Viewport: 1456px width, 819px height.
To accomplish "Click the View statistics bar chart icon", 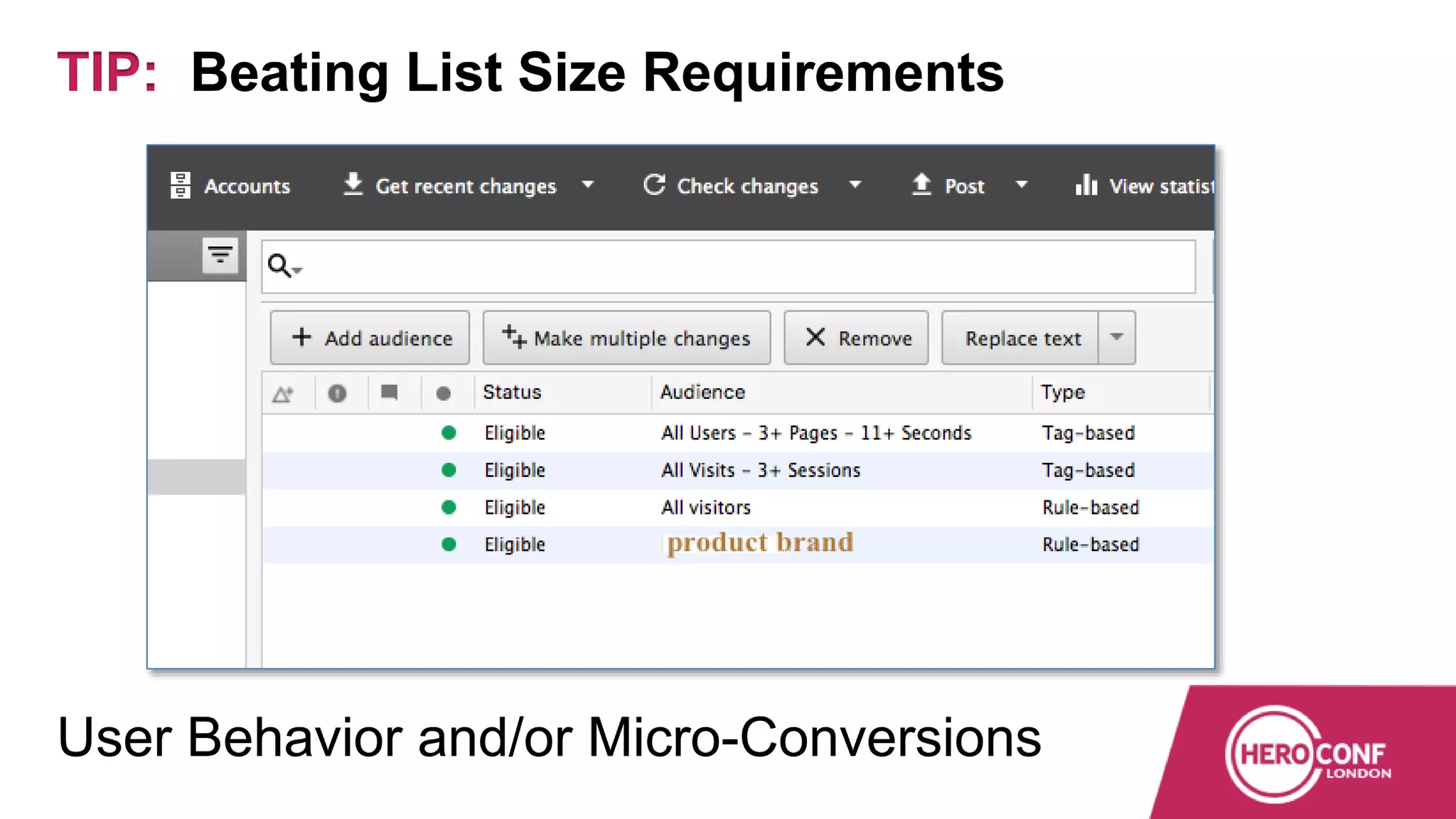I will pos(1086,184).
